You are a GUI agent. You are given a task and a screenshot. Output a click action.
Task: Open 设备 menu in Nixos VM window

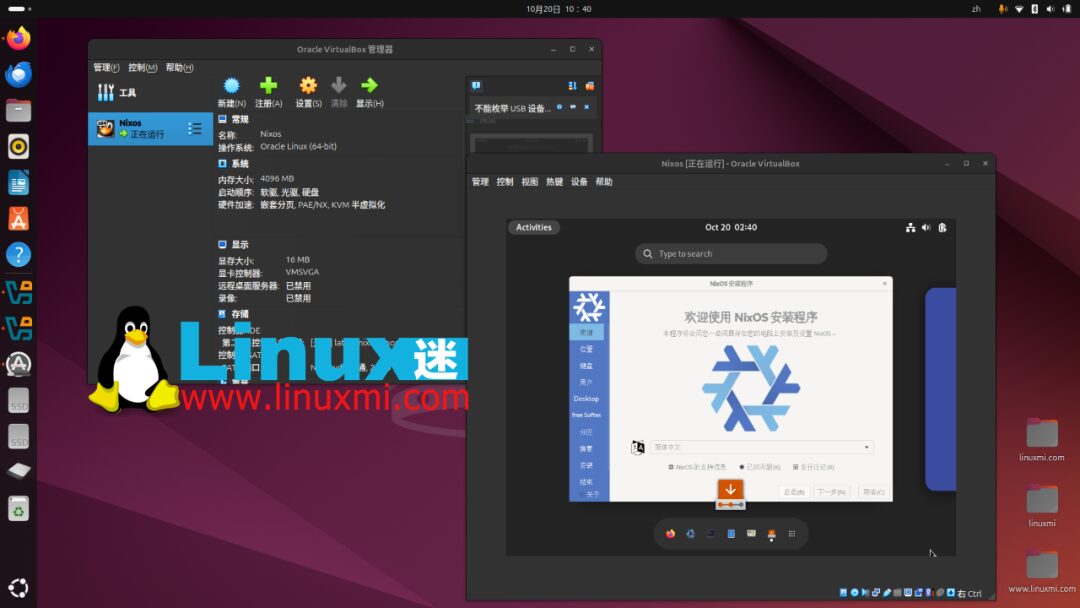pyautogui.click(x=579, y=182)
